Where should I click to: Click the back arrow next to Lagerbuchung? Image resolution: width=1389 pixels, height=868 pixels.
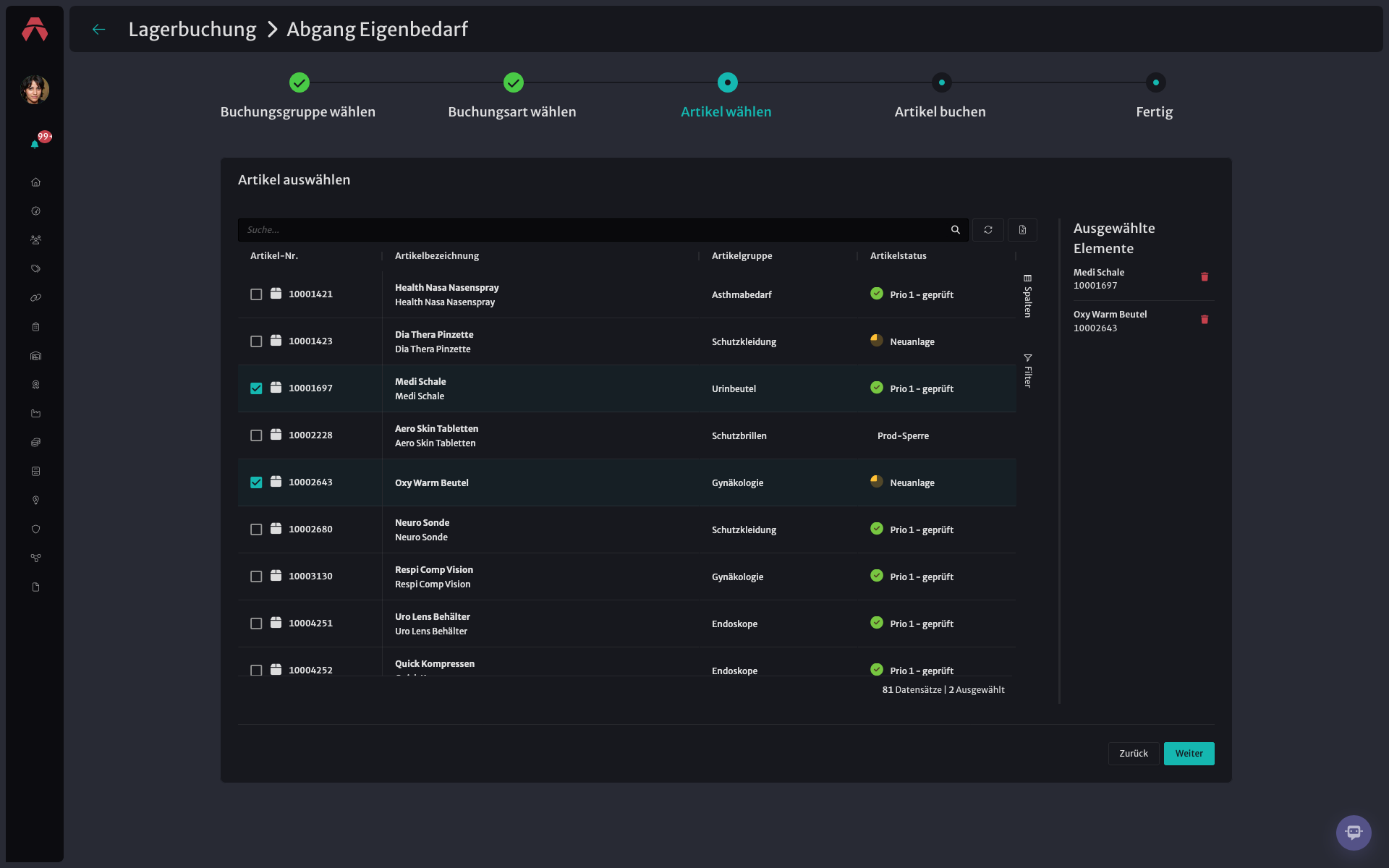99,30
